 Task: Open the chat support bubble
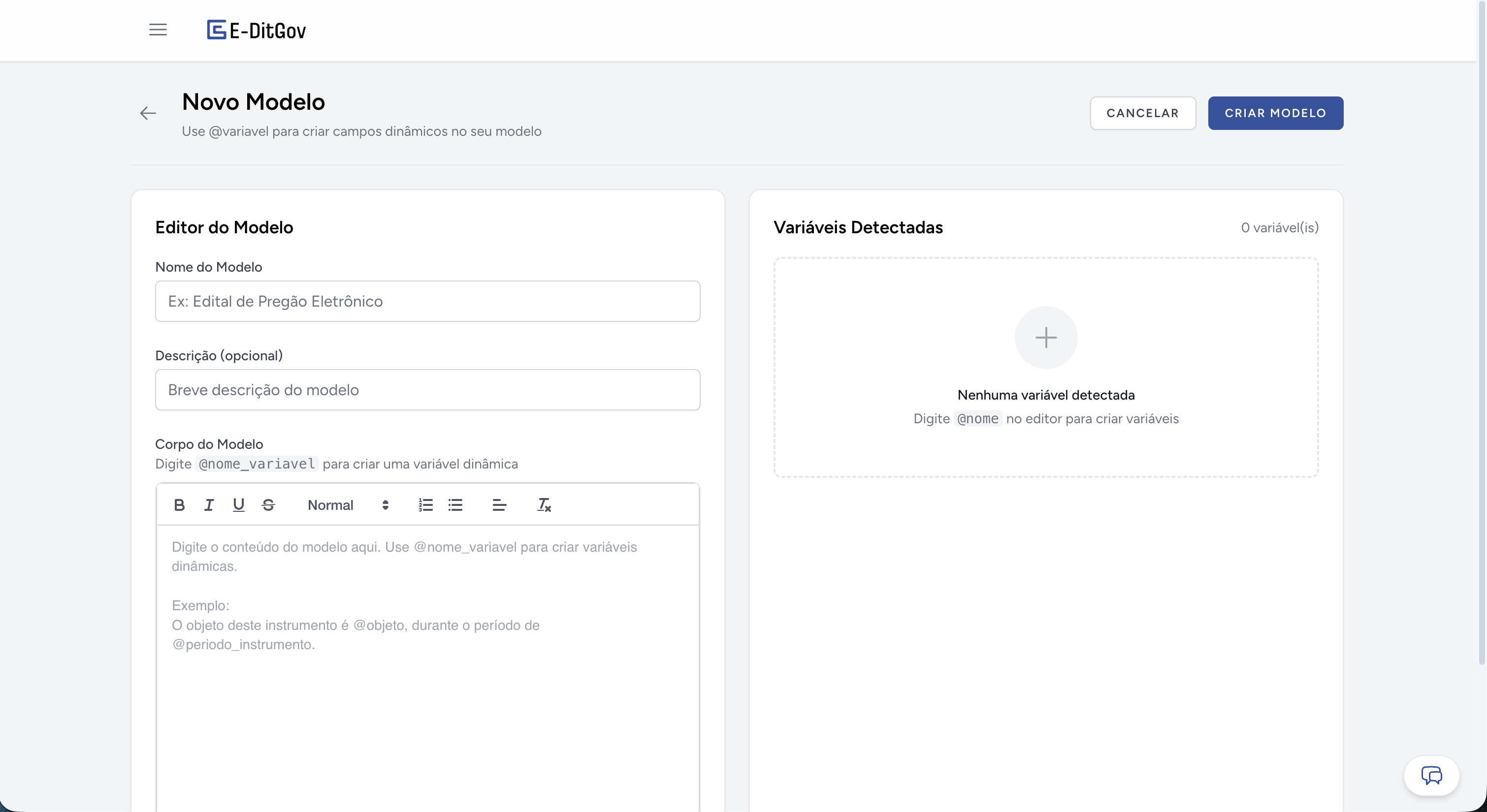click(1431, 775)
